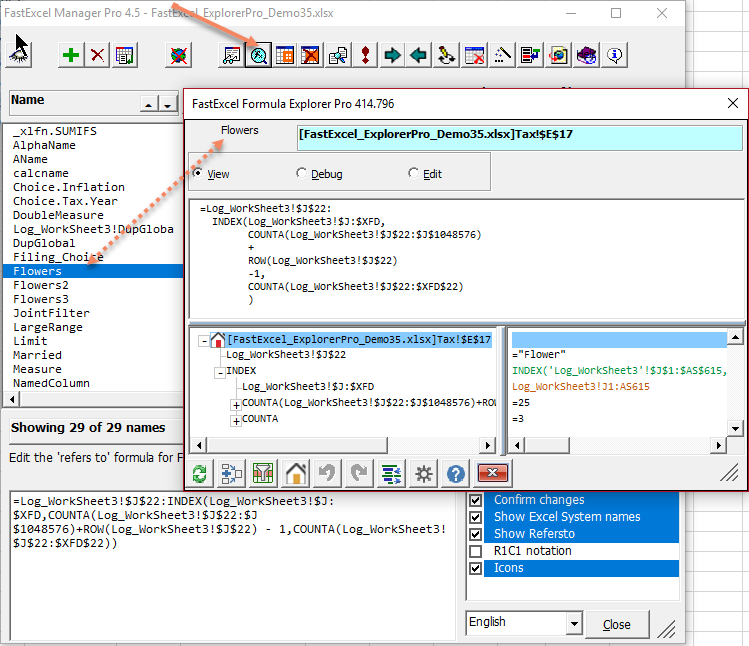
Task: Select Log_WorkSheet3!$J$22 tree item
Action: coord(286,355)
